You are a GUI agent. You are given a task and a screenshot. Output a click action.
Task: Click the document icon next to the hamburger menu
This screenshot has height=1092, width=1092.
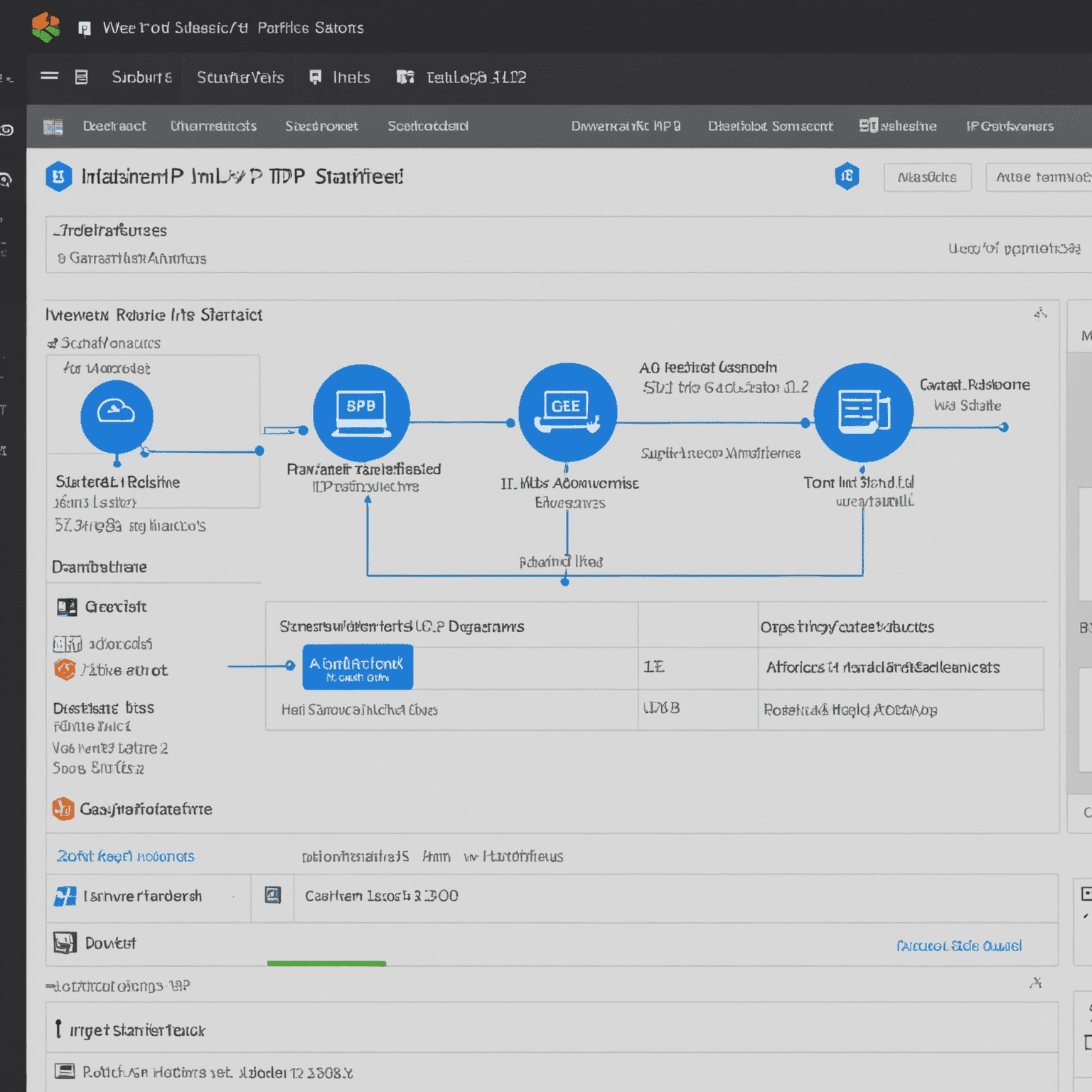(x=82, y=77)
